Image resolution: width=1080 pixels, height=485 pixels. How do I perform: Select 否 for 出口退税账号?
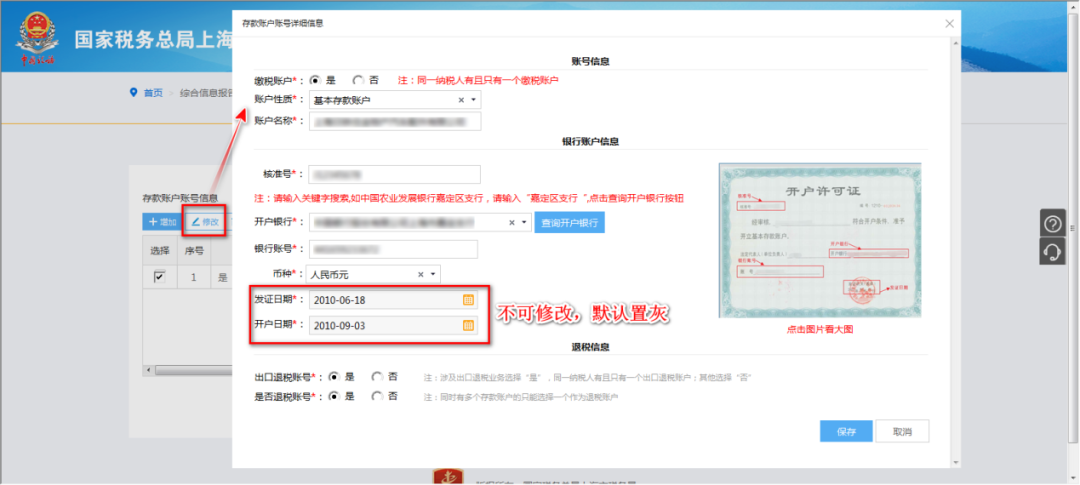tap(377, 377)
